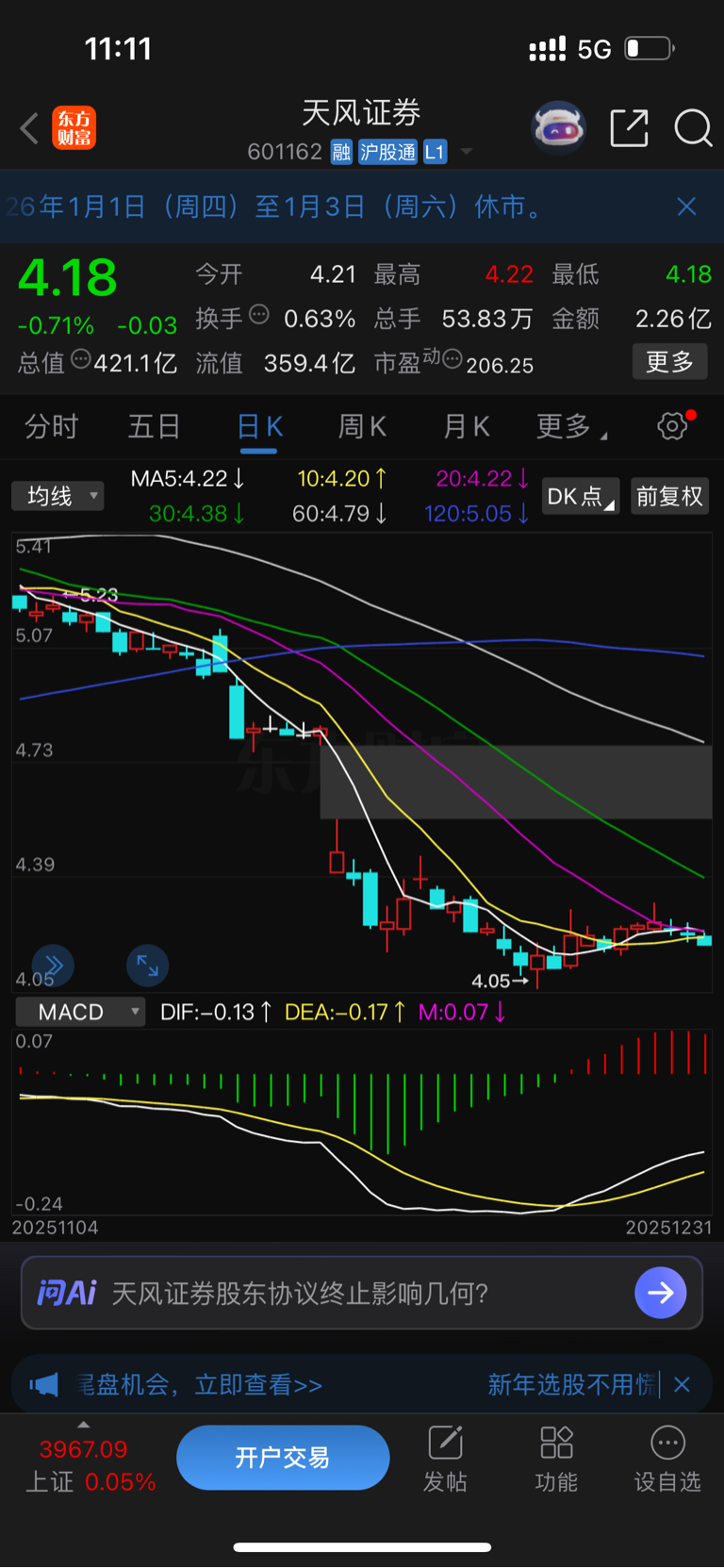Screen dimensions: 724x1568
Task: Open the search magnifier icon
Action: (693, 128)
